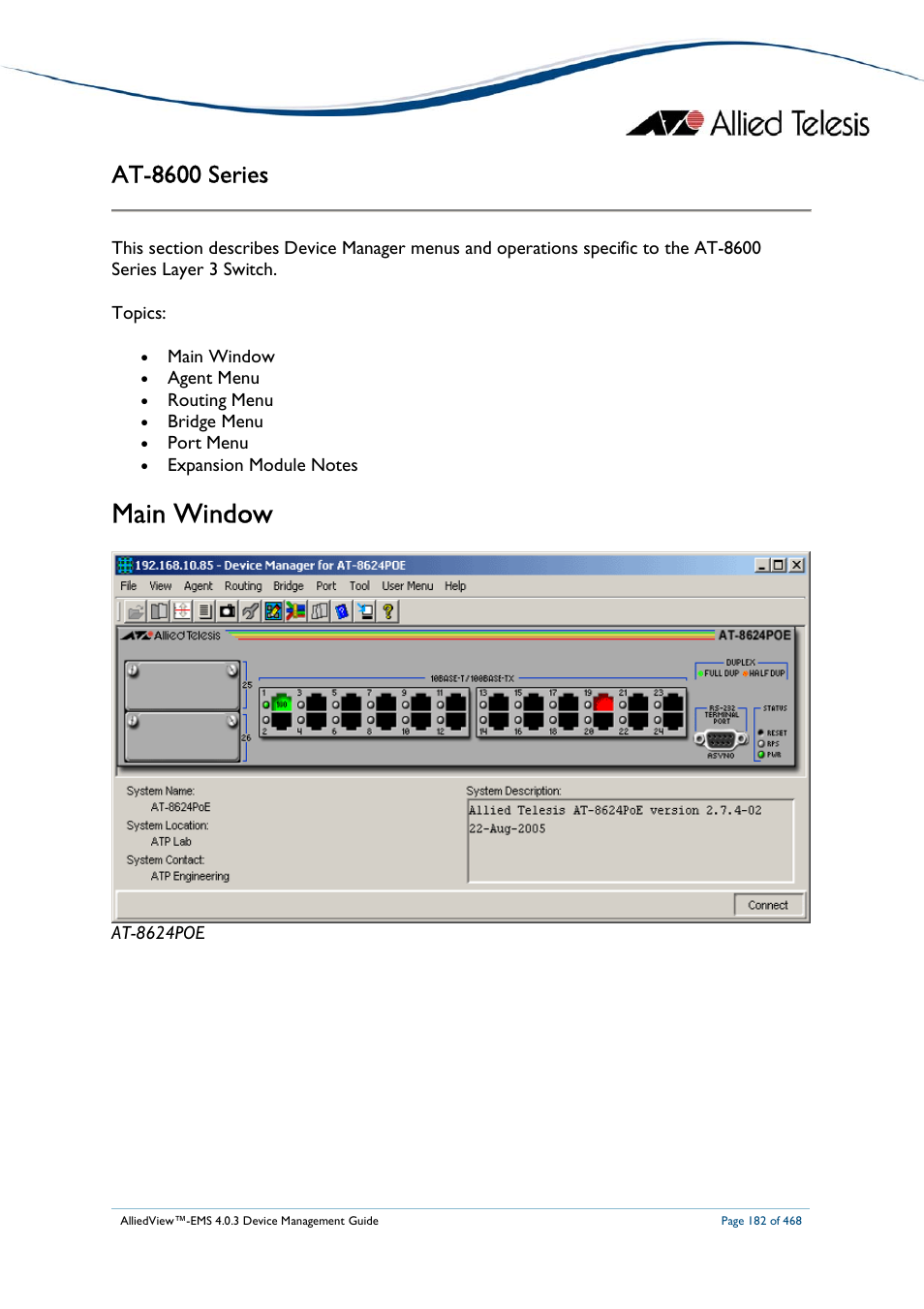Close the Device Manager window

(797, 565)
